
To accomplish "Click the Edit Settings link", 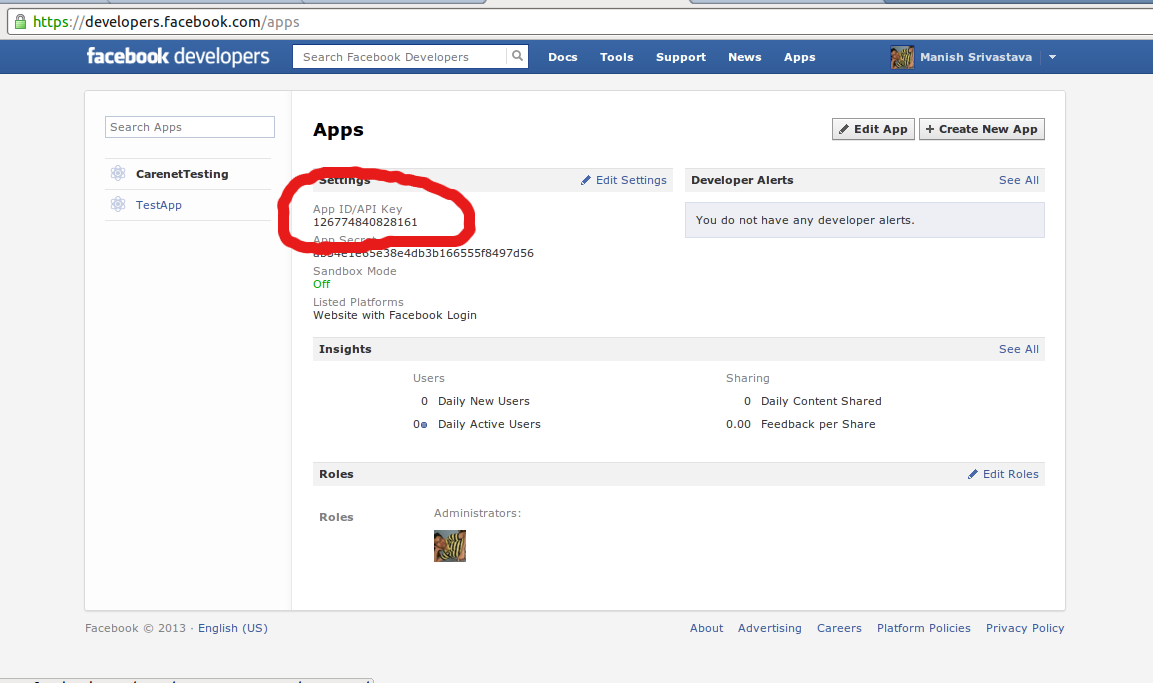I will coord(631,180).
